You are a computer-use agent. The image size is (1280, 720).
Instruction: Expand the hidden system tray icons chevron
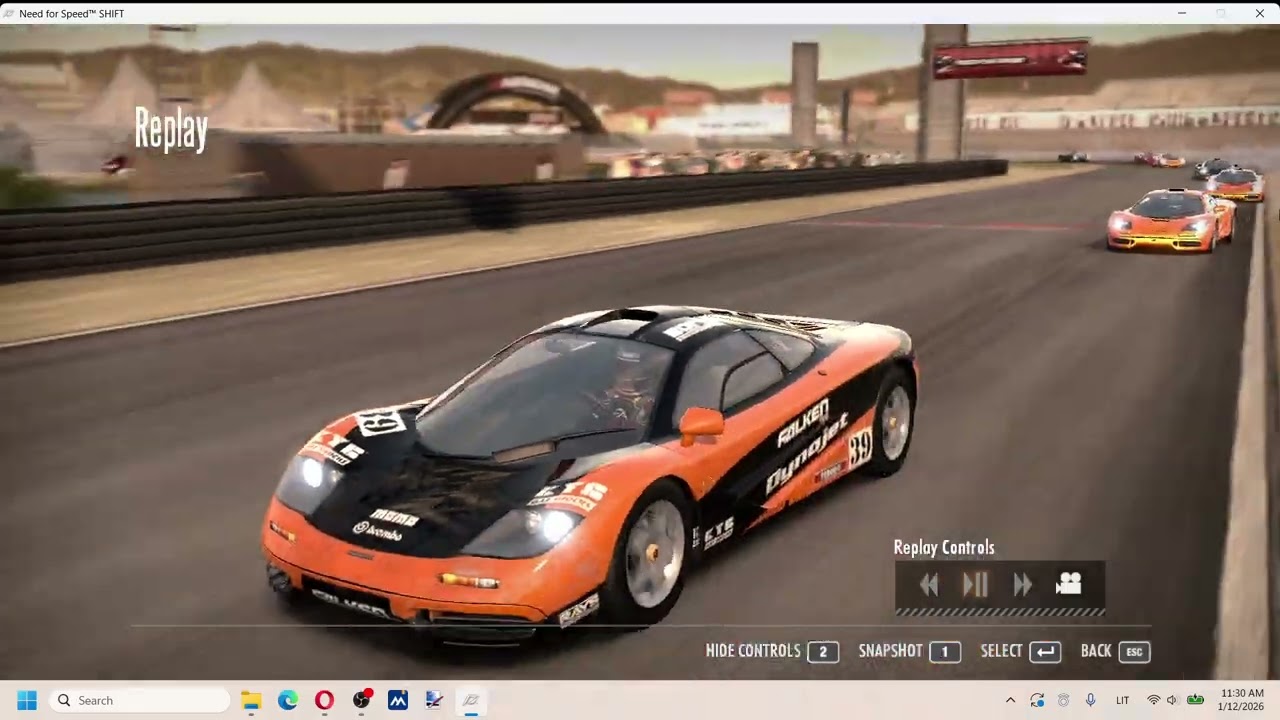pyautogui.click(x=1010, y=701)
